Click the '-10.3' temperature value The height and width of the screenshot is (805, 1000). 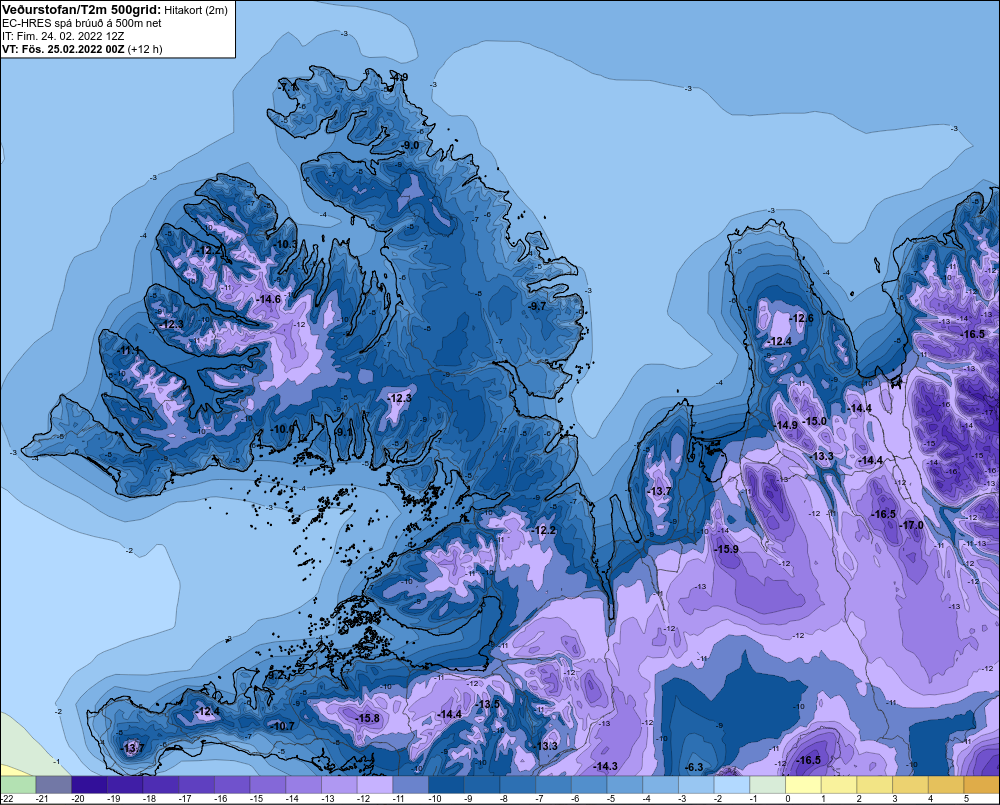pyautogui.click(x=286, y=244)
